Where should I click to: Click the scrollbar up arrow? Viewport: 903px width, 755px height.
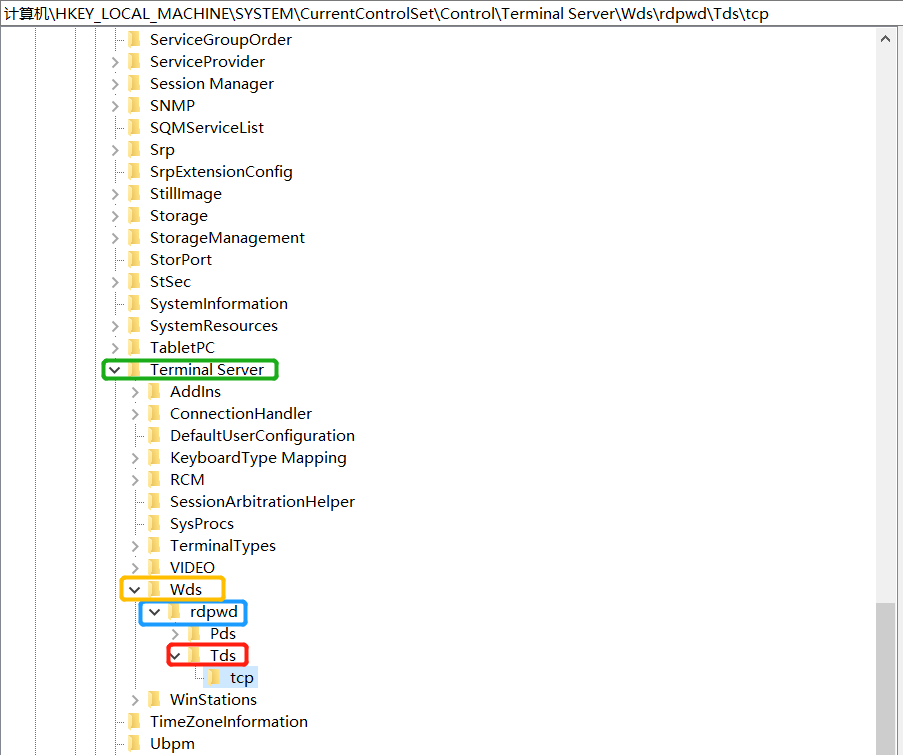885,39
